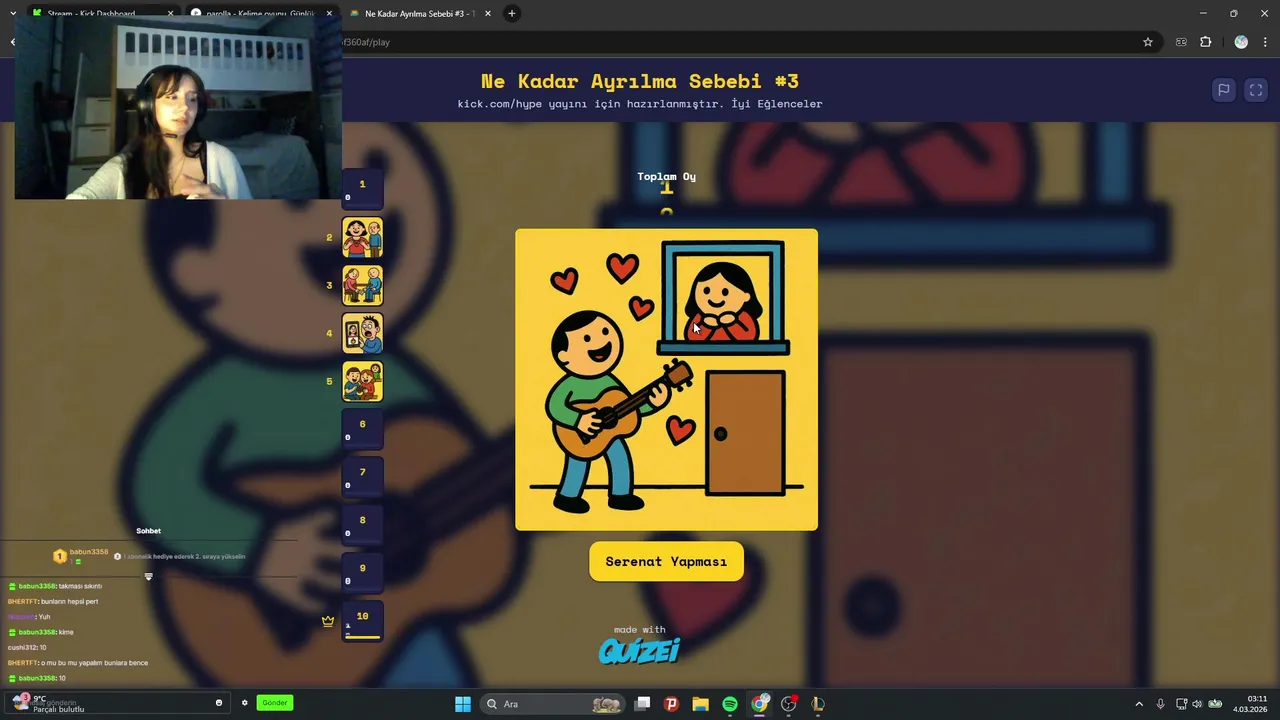Image resolution: width=1280 pixels, height=720 pixels.
Task: Bookmark this page with star icon
Action: pos(1148,42)
